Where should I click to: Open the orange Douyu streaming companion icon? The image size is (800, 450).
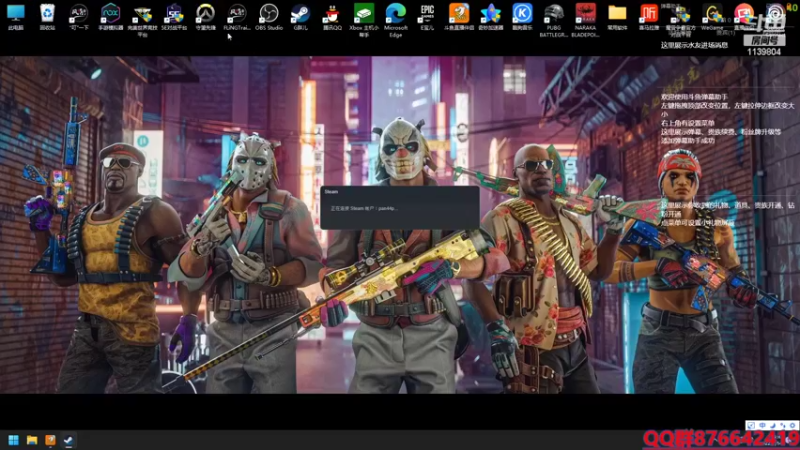coord(459,16)
